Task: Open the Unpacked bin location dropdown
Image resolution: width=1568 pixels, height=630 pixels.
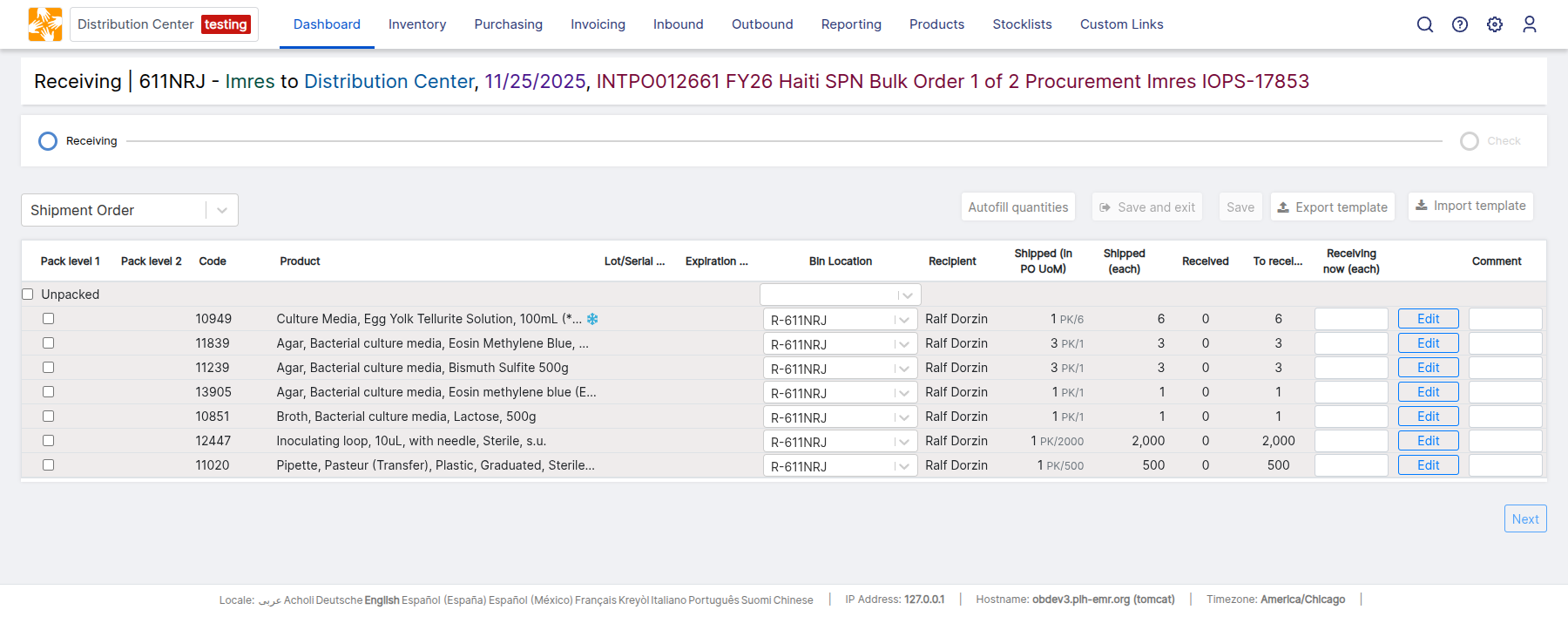Action: [x=907, y=295]
